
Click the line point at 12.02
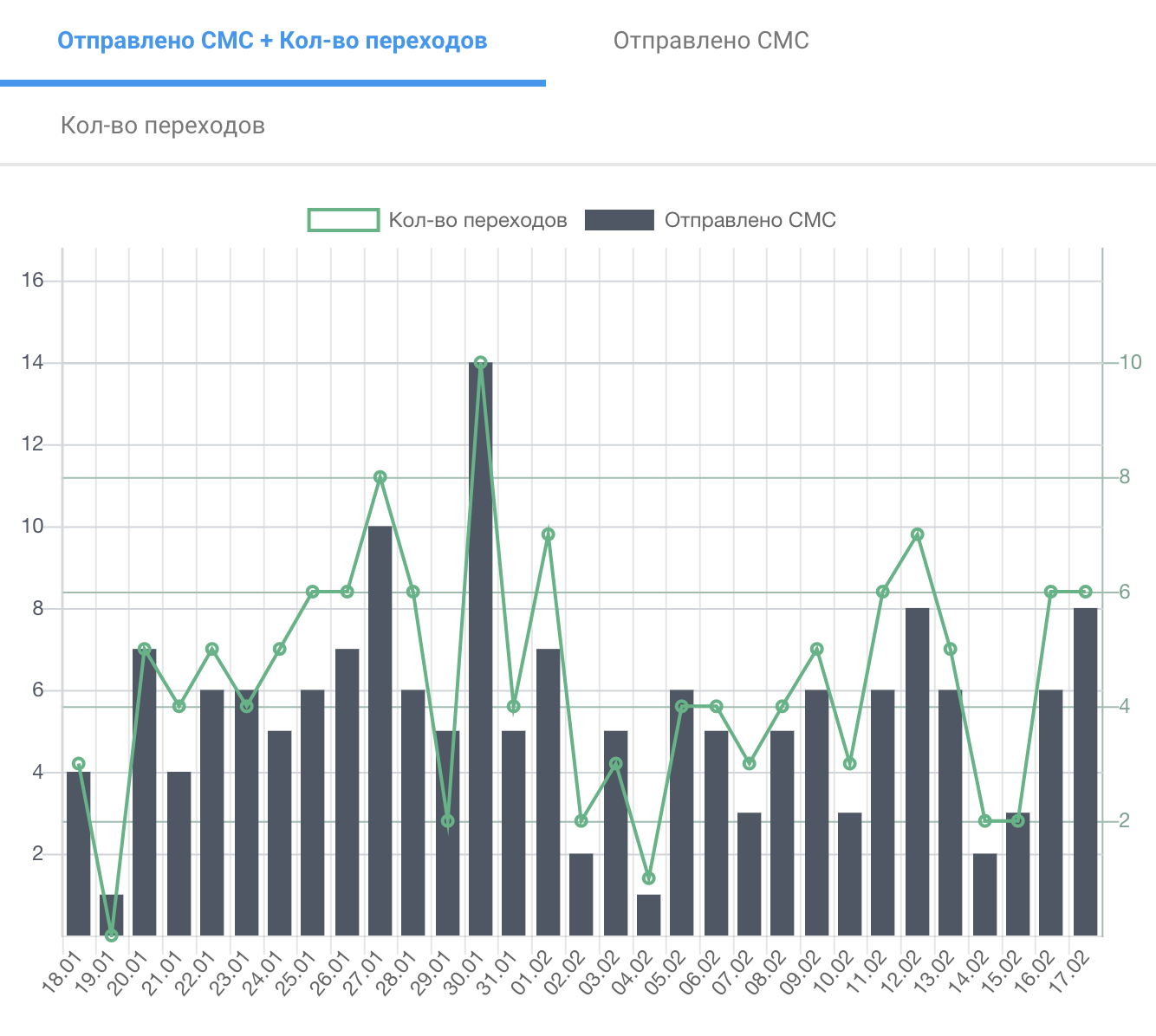pyautogui.click(x=918, y=534)
